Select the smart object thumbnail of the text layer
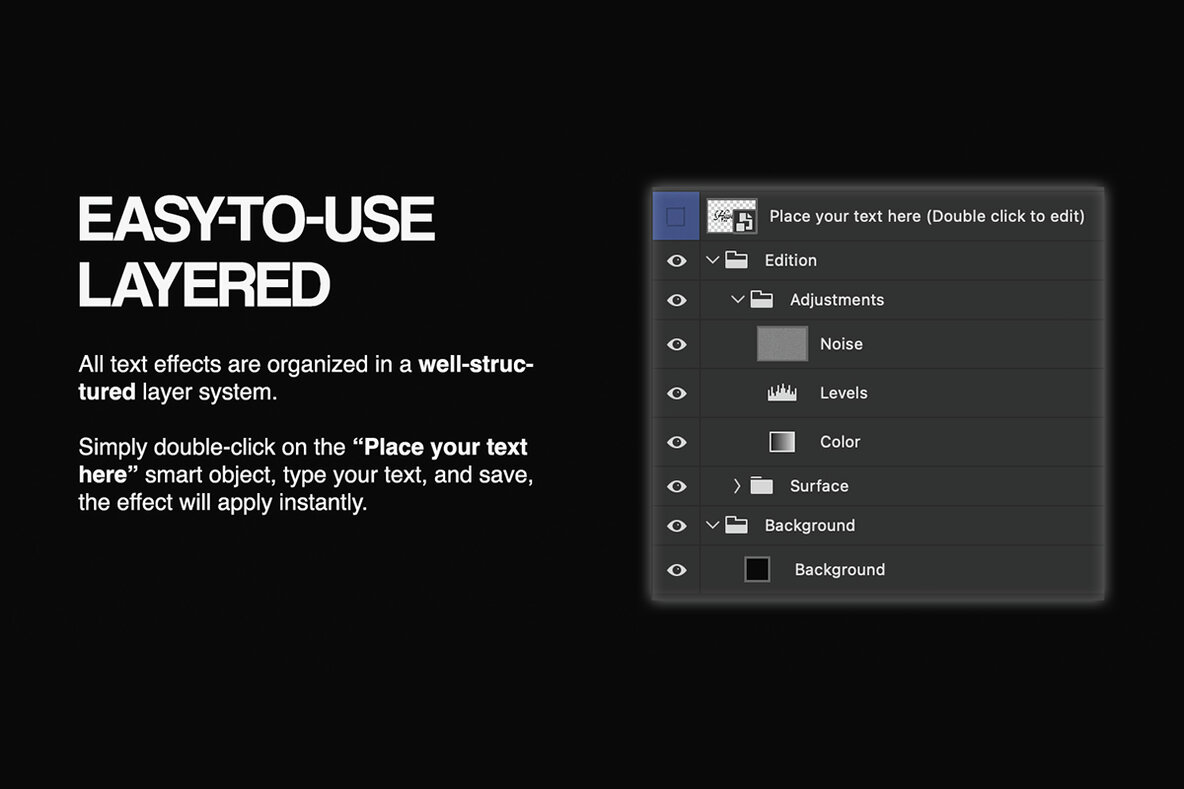Screen dimensions: 1184x789 731,216
